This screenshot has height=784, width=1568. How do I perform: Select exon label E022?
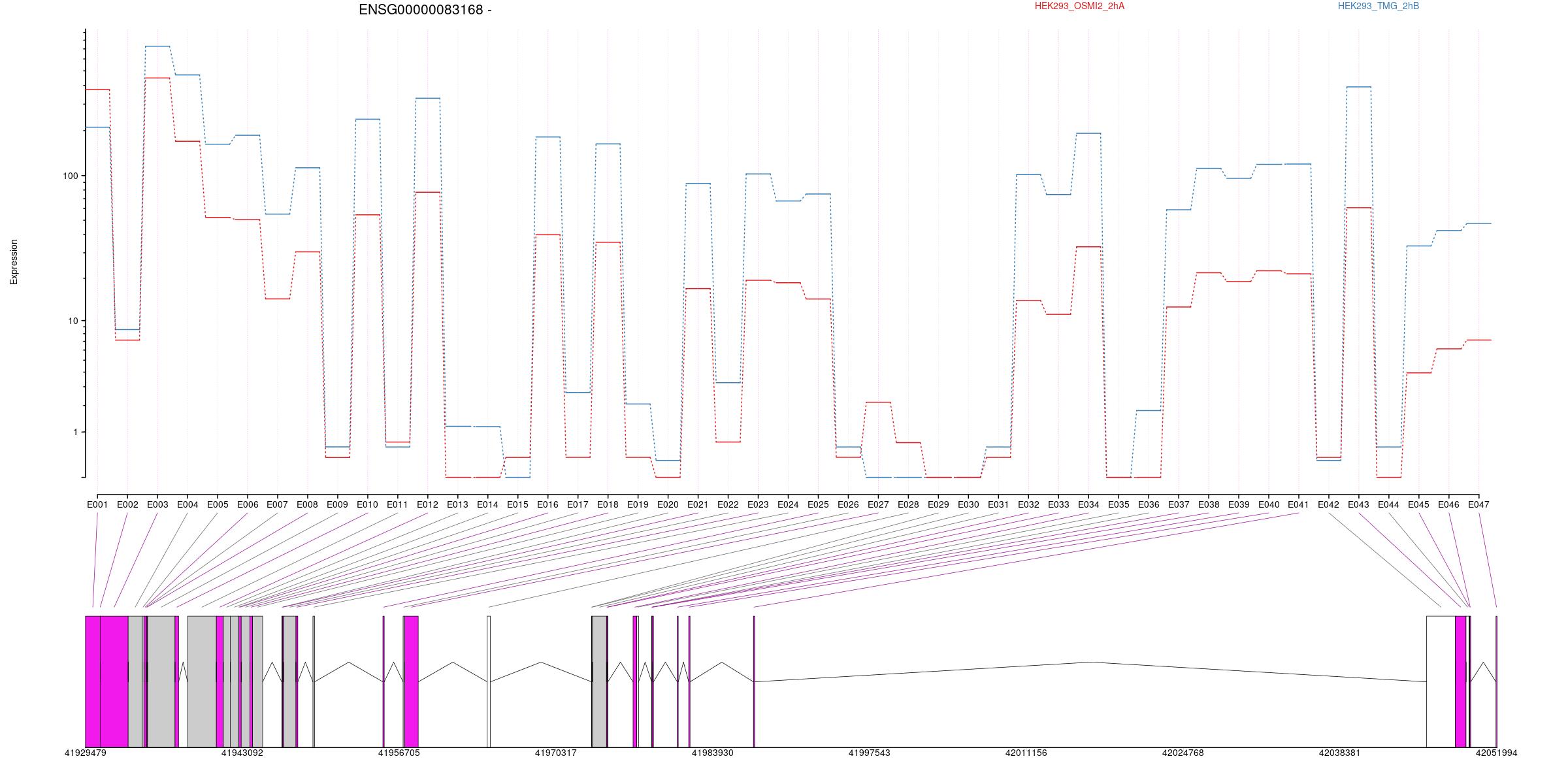pyautogui.click(x=728, y=504)
